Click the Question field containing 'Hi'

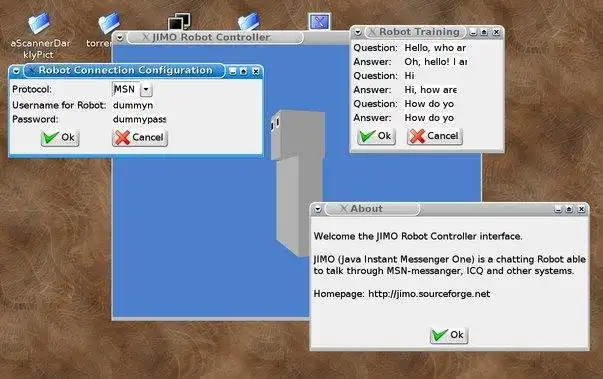pyautogui.click(x=410, y=76)
